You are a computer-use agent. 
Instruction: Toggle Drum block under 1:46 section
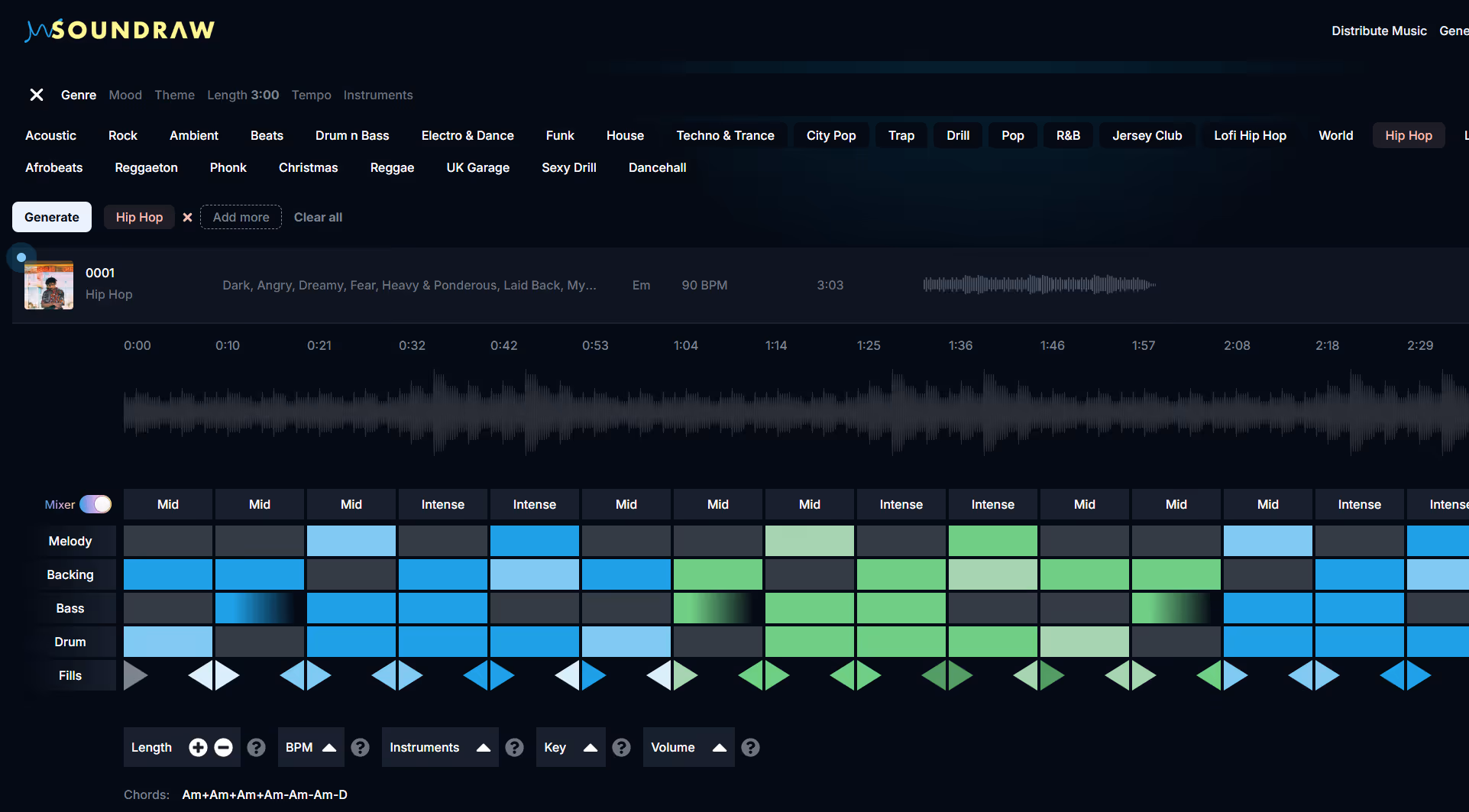coord(1085,642)
